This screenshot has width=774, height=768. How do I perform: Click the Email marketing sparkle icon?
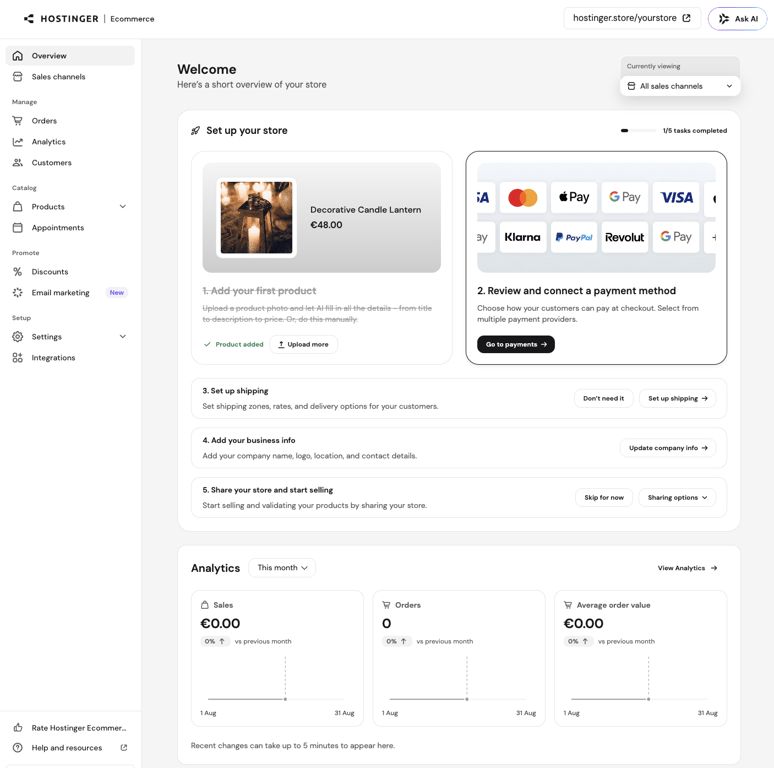pos(18,293)
